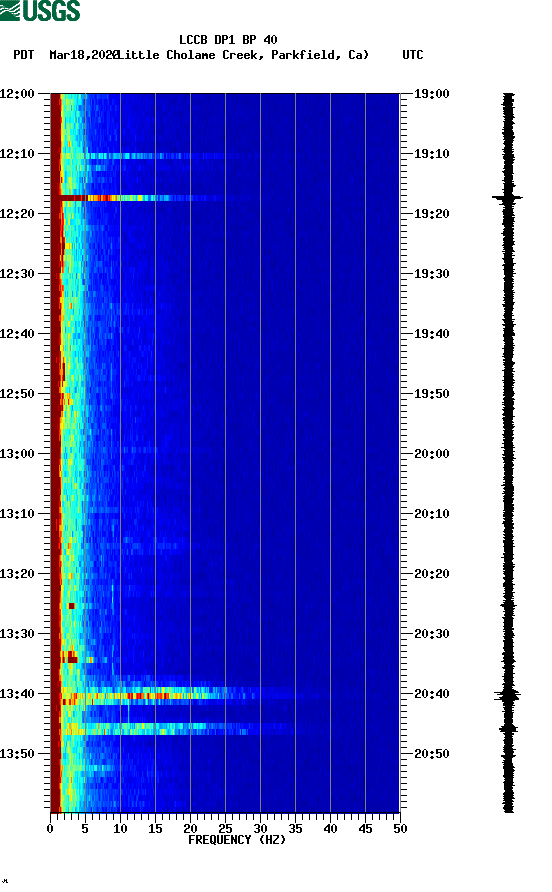Click the '50' frequency axis label
Image resolution: width=552 pixels, height=892 pixels.
(x=400, y=829)
